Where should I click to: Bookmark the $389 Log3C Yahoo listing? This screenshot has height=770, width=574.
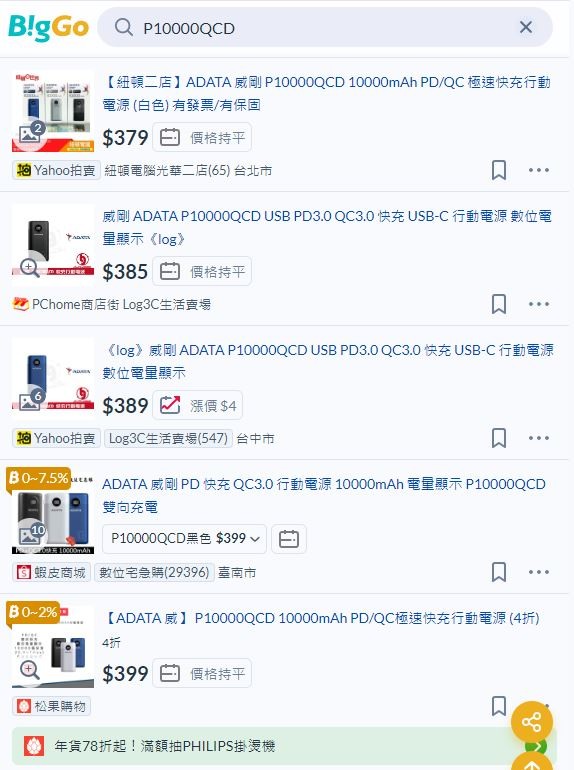tap(499, 438)
